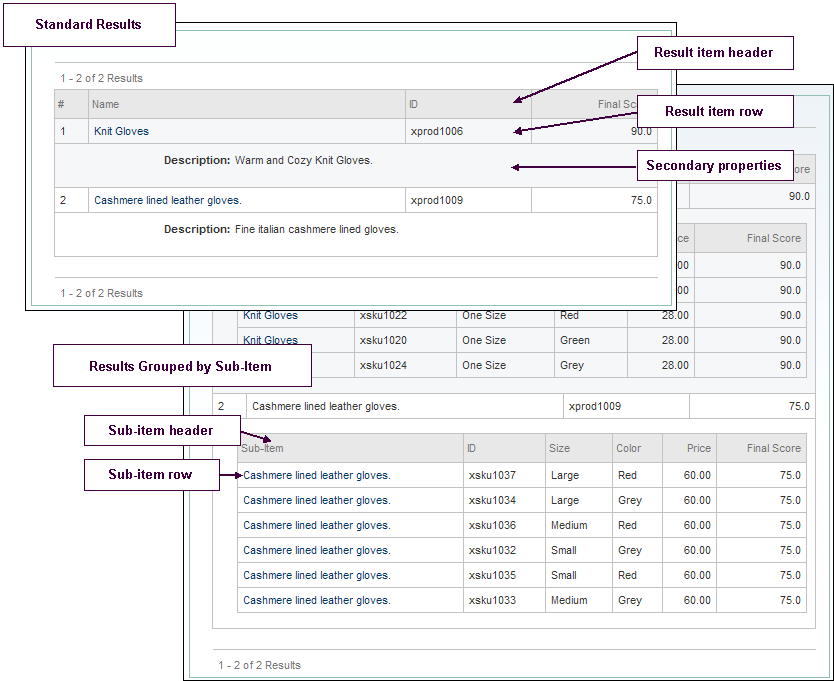834x681 pixels.
Task: Open the Cashmere gloves link in the xsku1036 row
Action: point(316,526)
